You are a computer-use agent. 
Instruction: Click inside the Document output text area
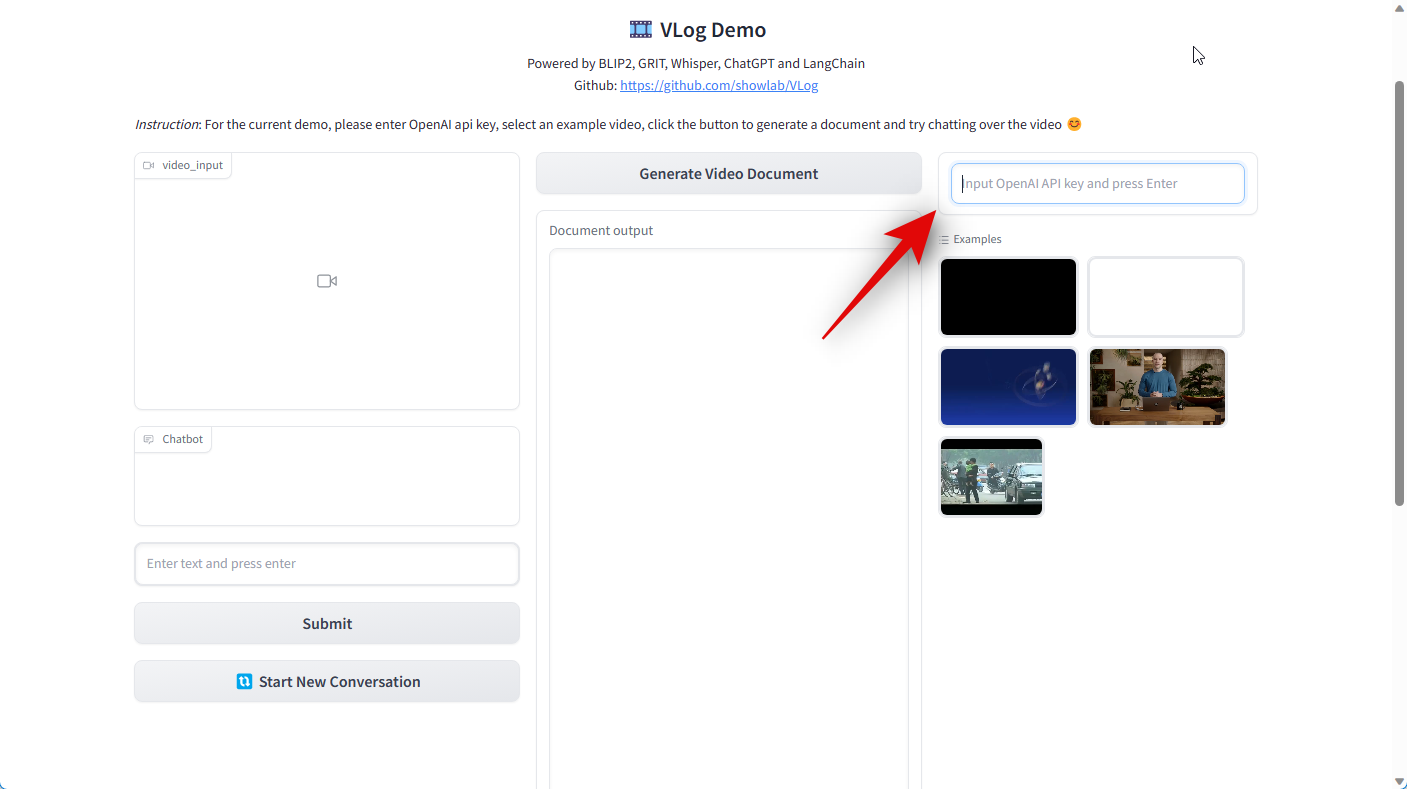pos(729,518)
